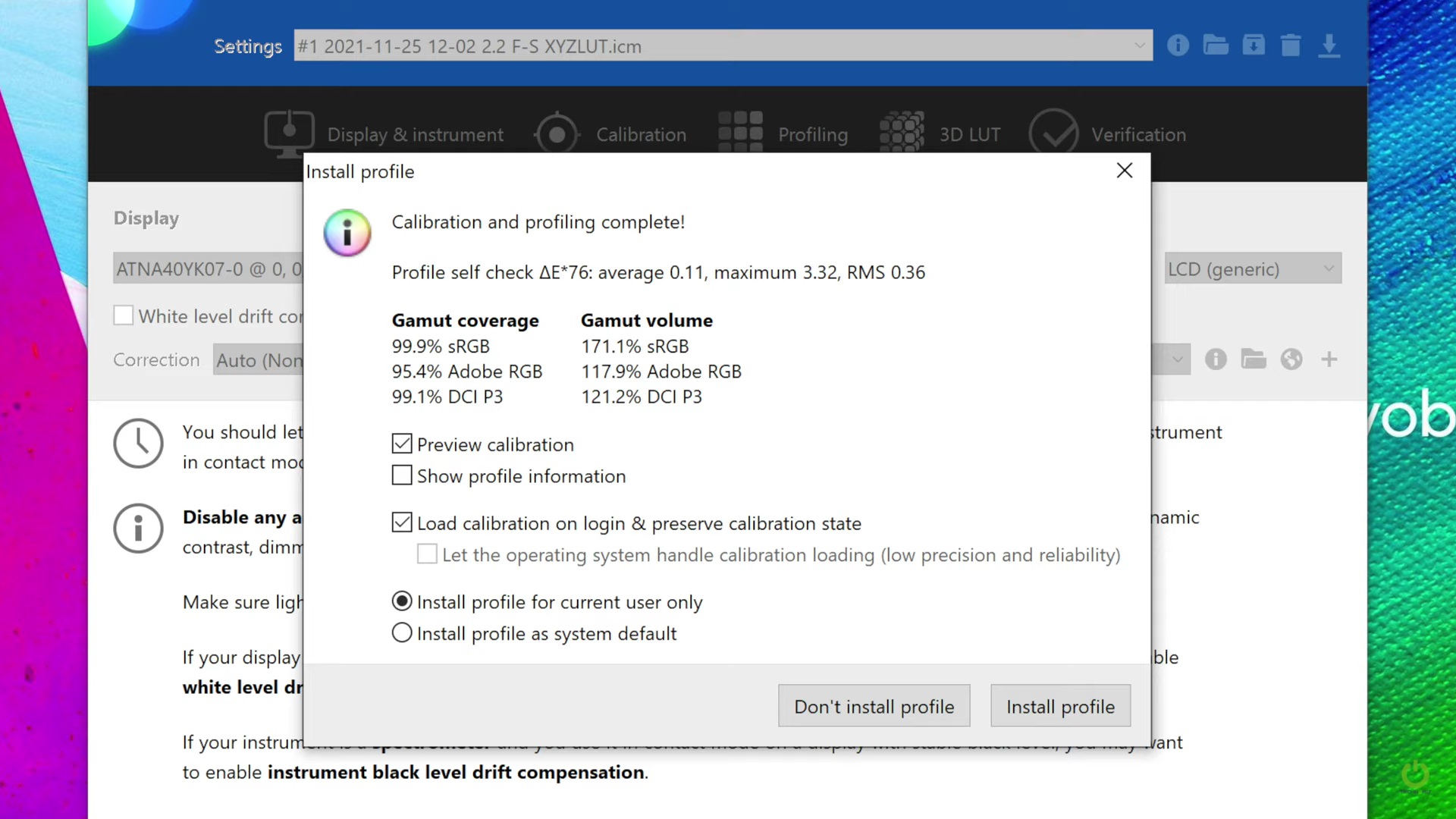1456x819 pixels.
Task: Click Don't install profile button
Action: tap(874, 706)
